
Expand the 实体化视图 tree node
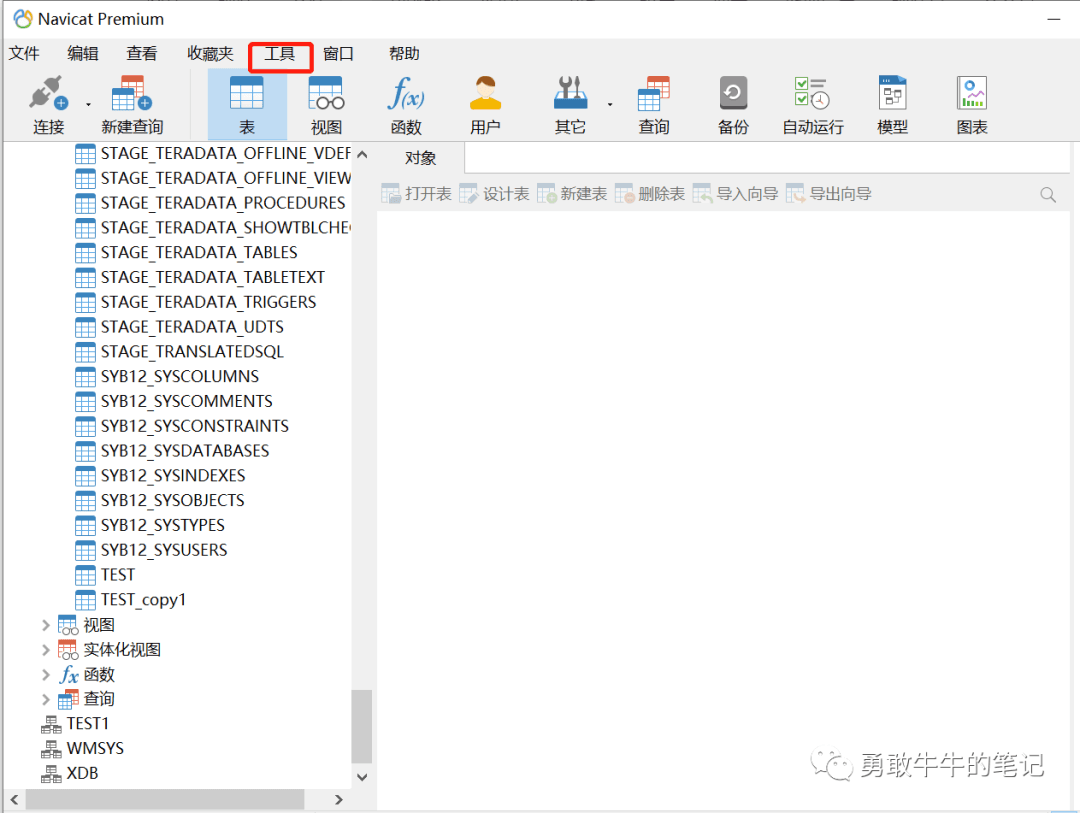coord(45,650)
